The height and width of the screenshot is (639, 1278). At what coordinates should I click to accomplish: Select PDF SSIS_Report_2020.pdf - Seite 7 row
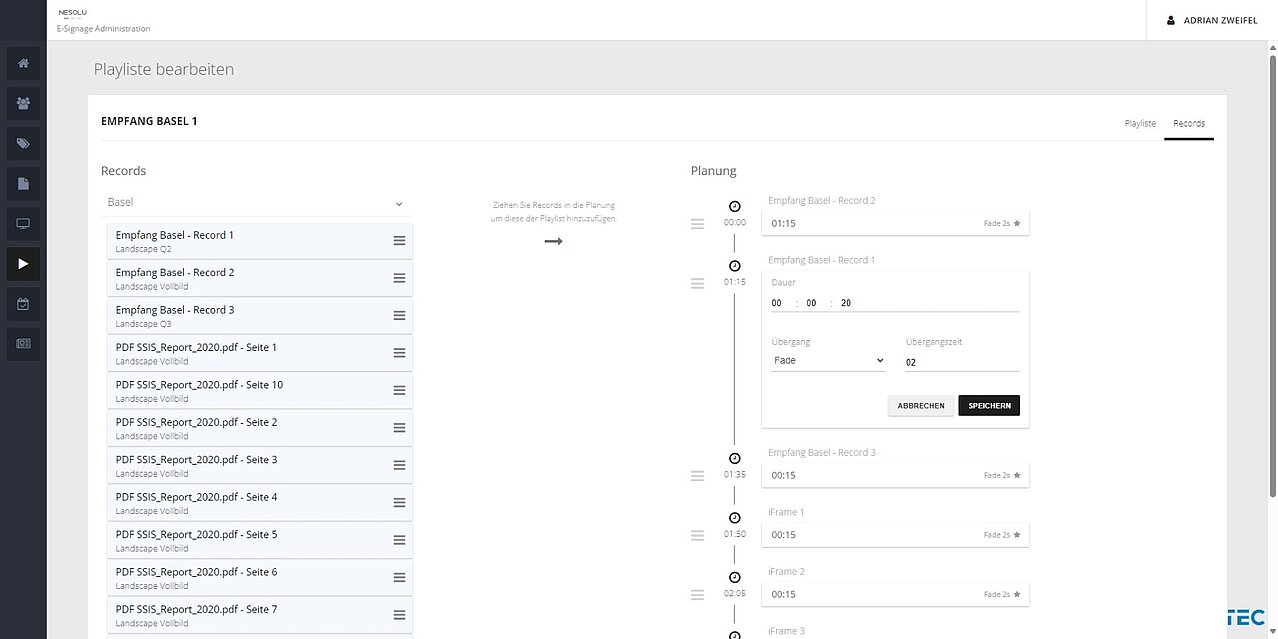260,615
